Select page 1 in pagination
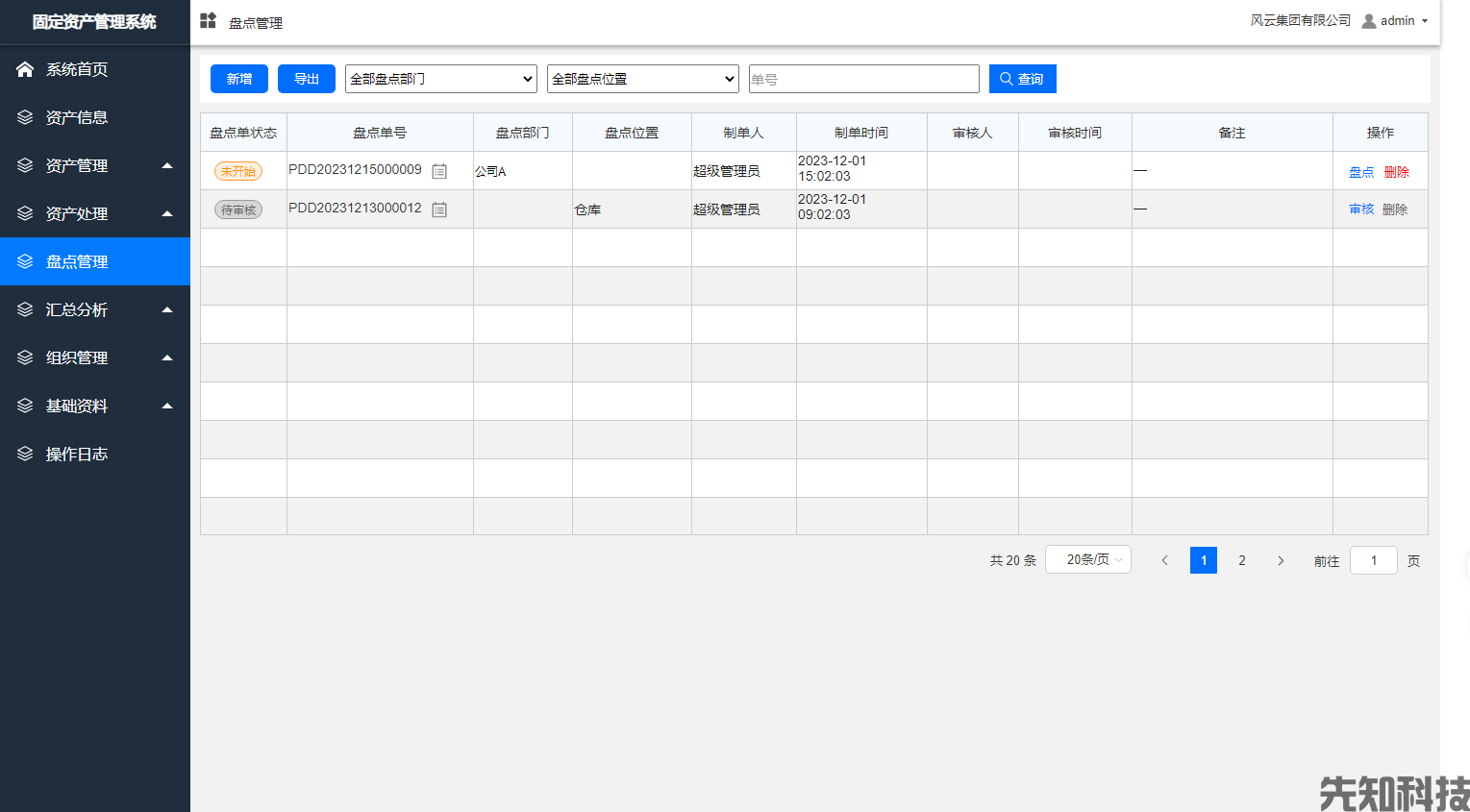Viewport: 1470px width, 812px height. coord(1204,560)
